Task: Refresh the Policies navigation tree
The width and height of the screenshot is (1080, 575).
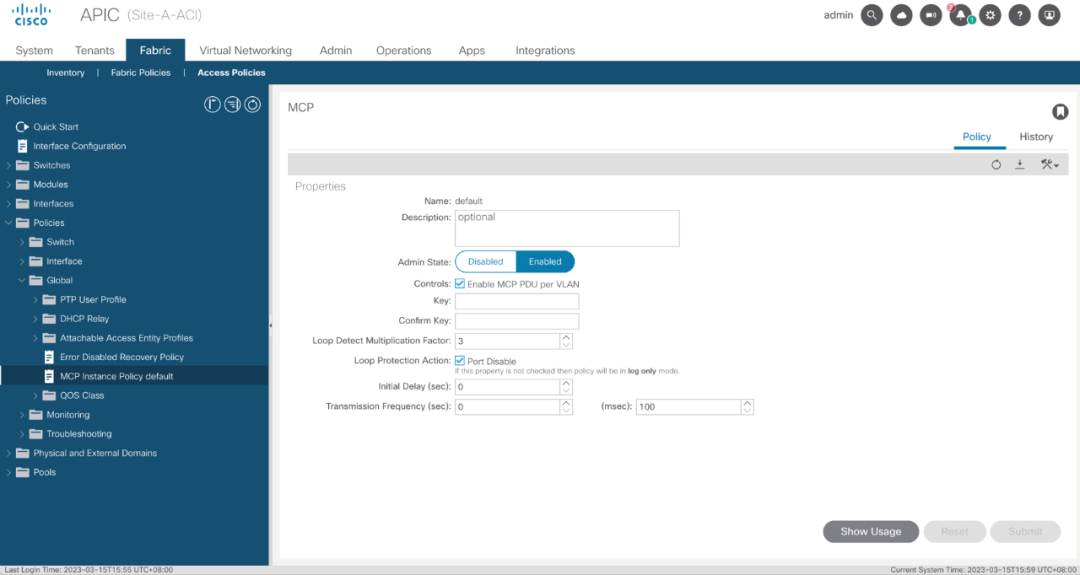Action: click(x=253, y=104)
